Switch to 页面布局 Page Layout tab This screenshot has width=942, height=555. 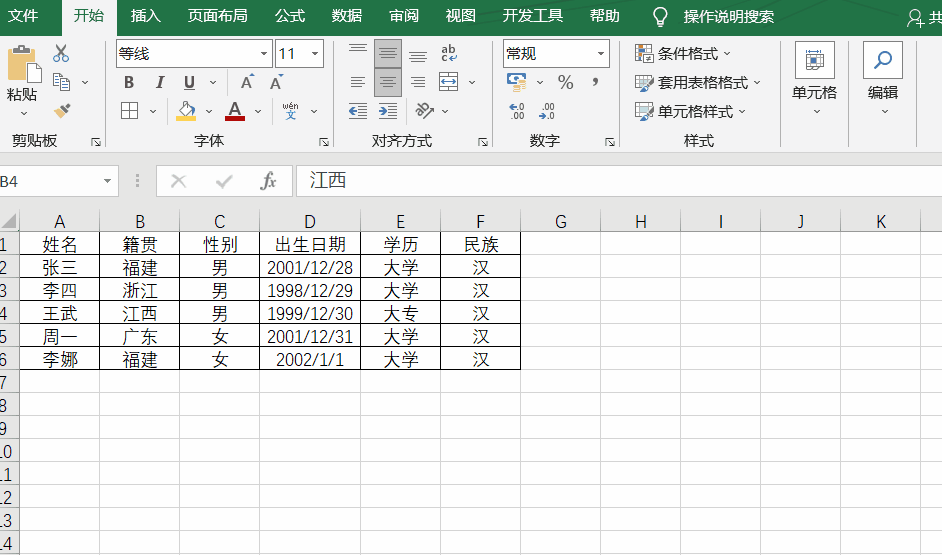pos(217,16)
